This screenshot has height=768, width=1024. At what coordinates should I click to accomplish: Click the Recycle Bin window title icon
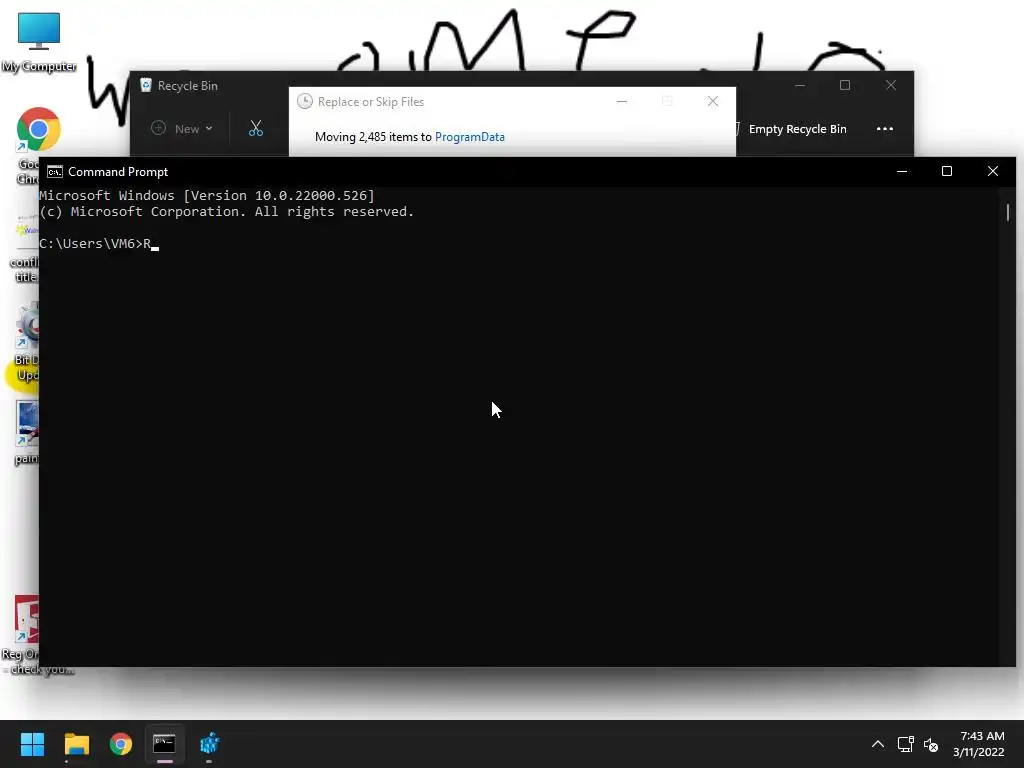[x=146, y=86]
